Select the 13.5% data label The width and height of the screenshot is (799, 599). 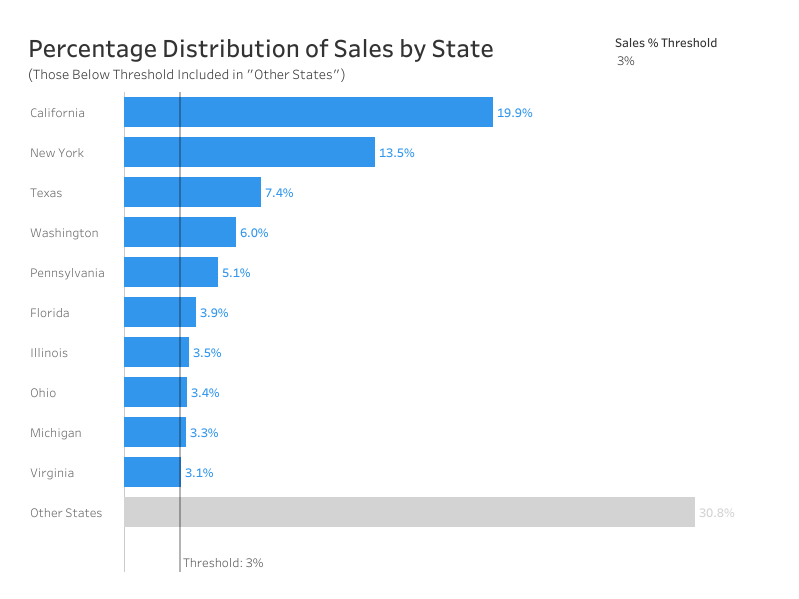(397, 153)
